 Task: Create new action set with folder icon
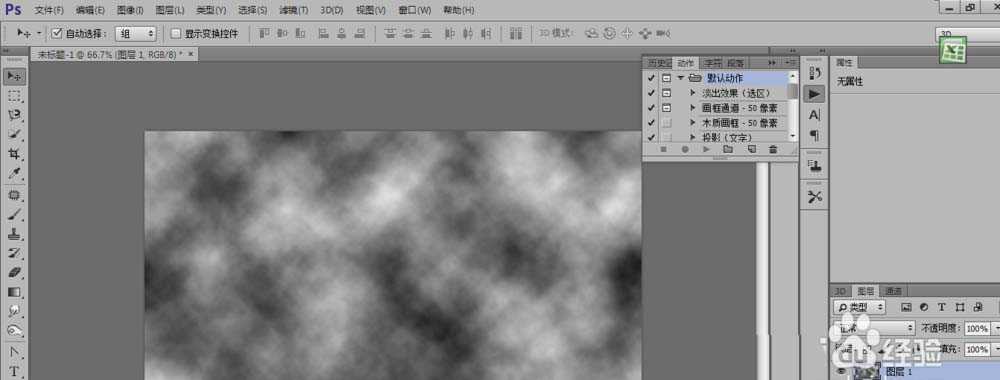click(x=728, y=149)
